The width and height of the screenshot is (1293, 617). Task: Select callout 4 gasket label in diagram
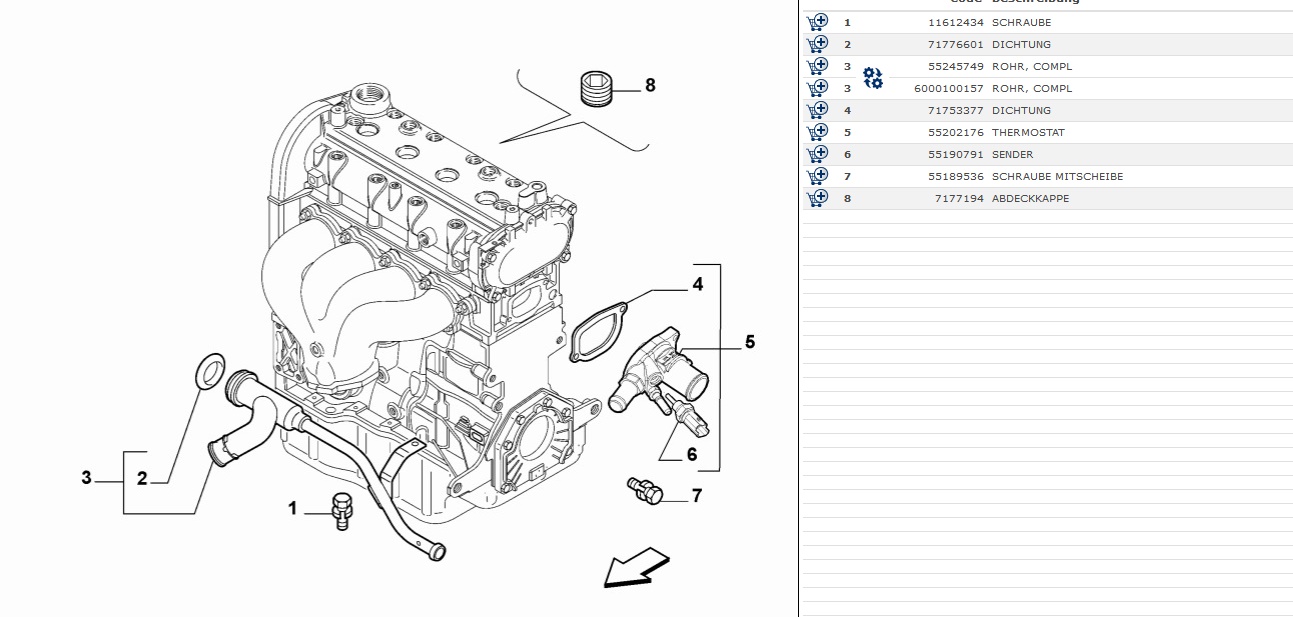tap(697, 285)
